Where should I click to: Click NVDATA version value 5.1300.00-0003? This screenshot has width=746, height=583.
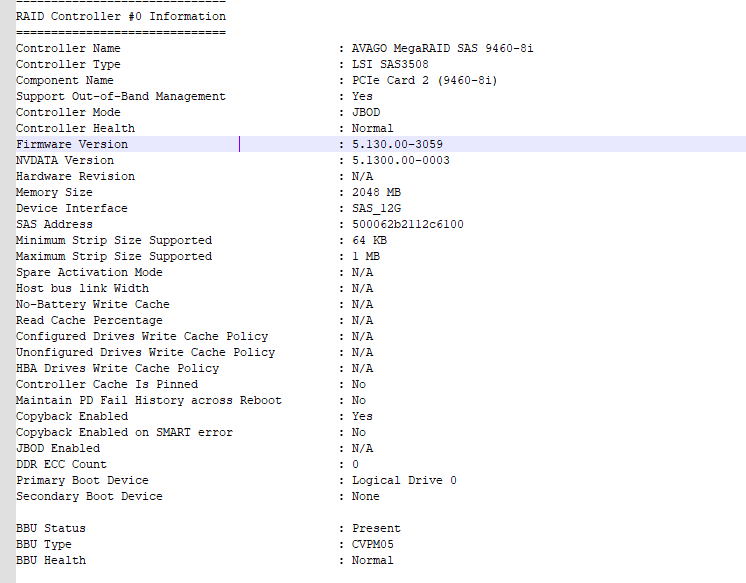(401, 160)
